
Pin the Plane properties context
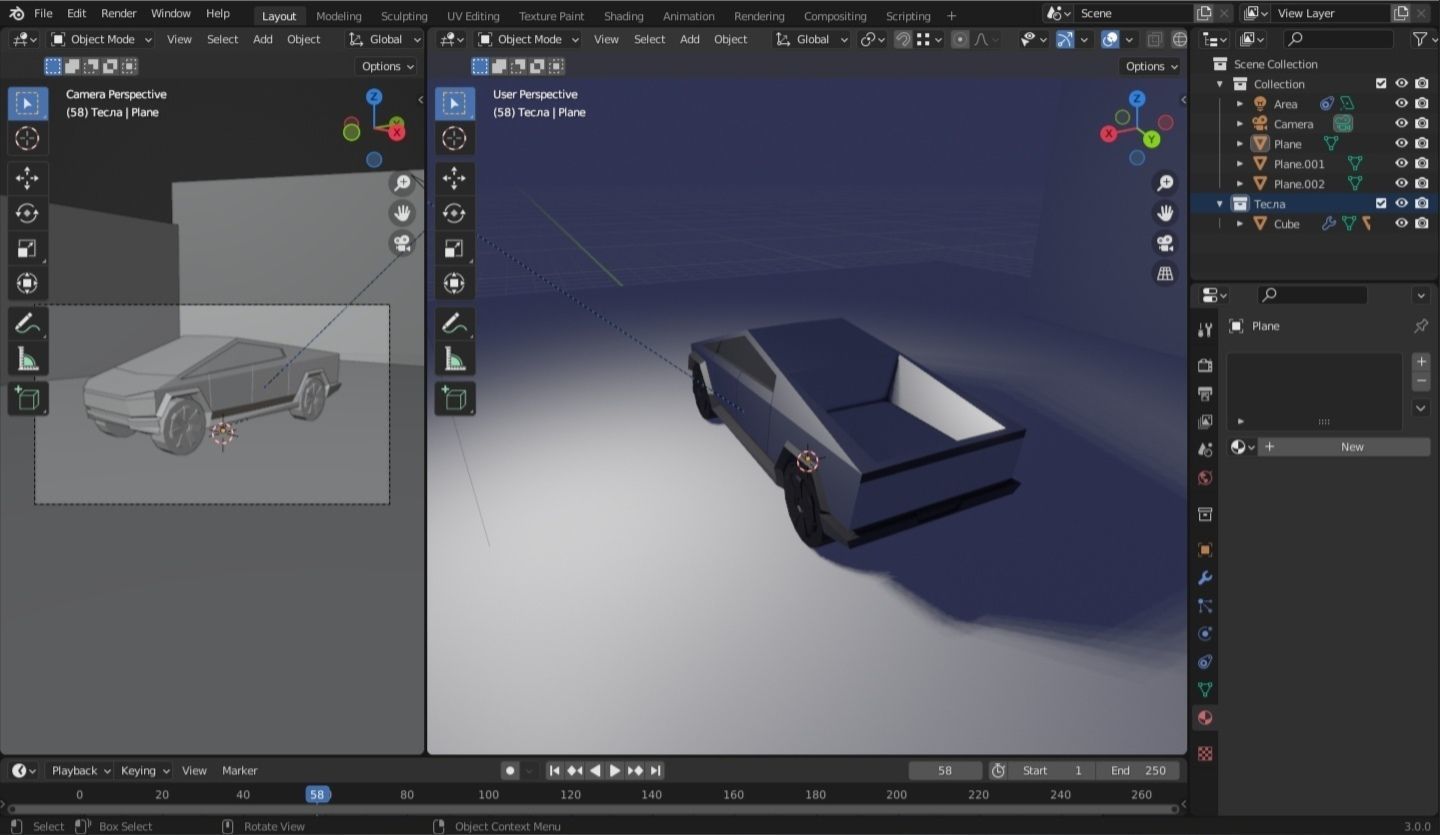coord(1421,326)
